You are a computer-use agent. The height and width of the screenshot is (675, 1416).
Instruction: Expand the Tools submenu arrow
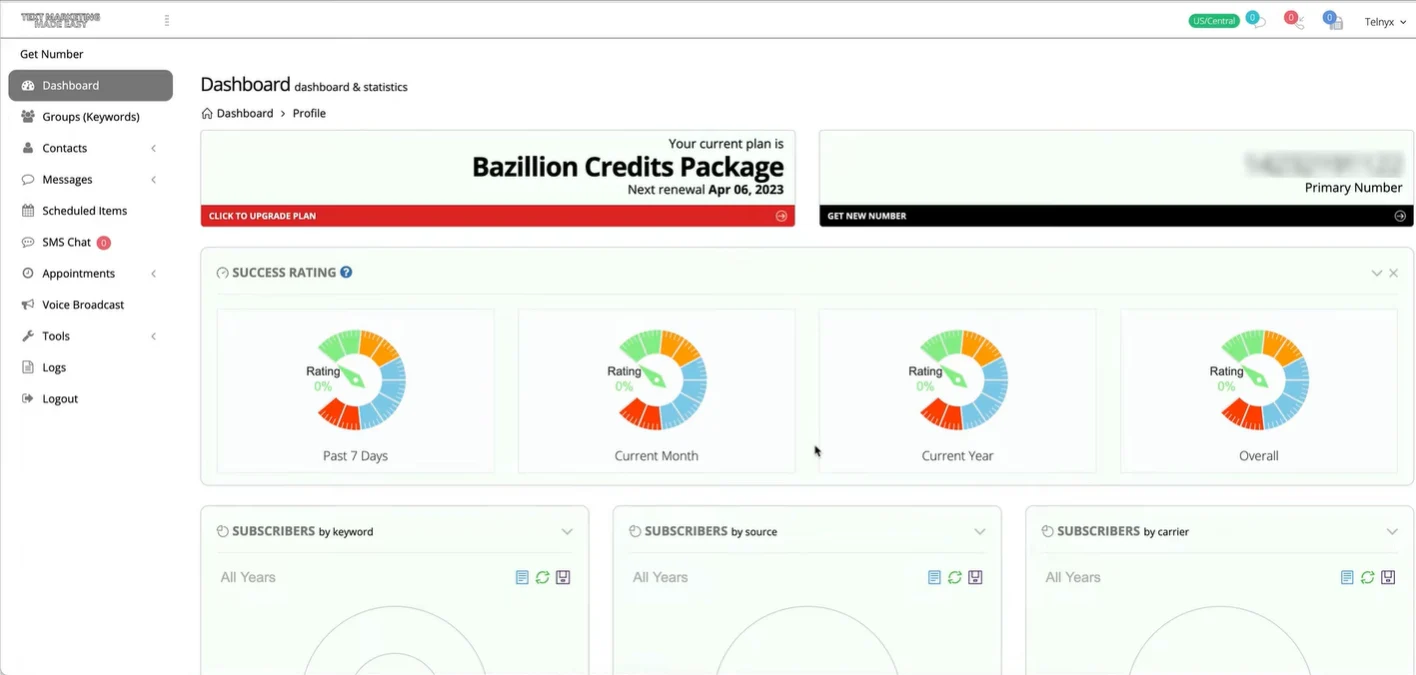pyautogui.click(x=153, y=336)
